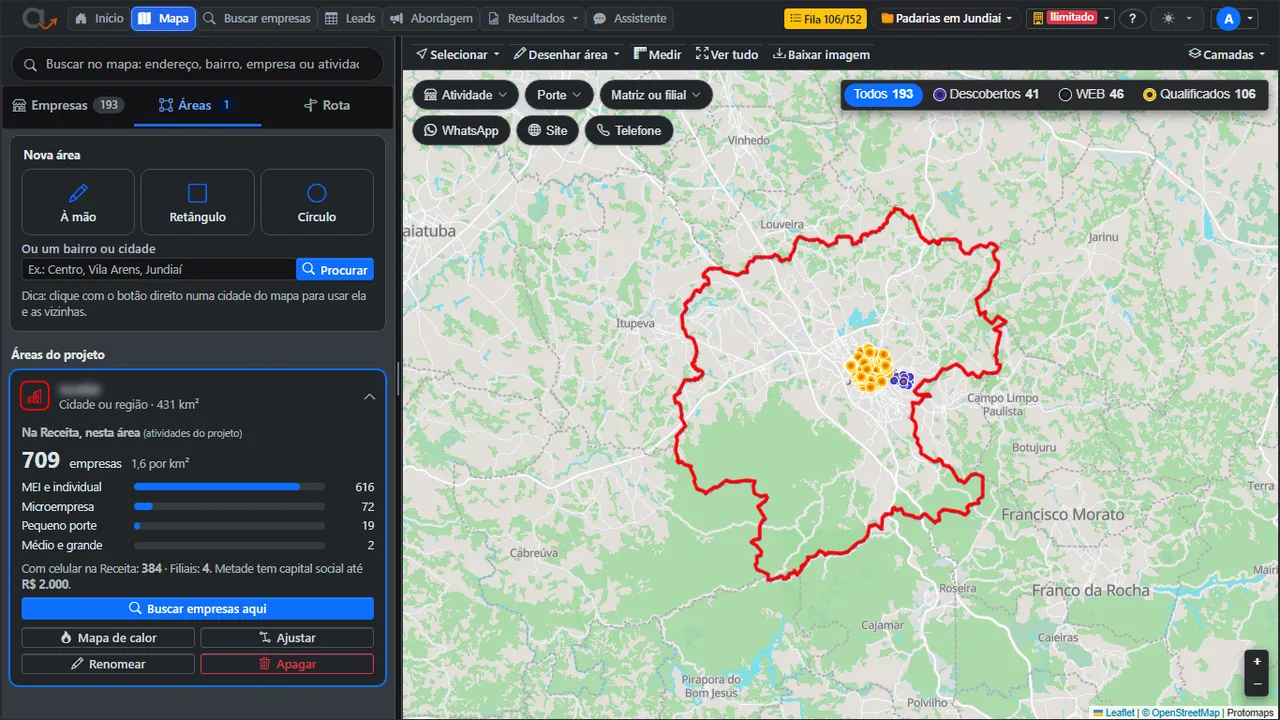Click the Buscar empresas aqui button

tap(198, 608)
